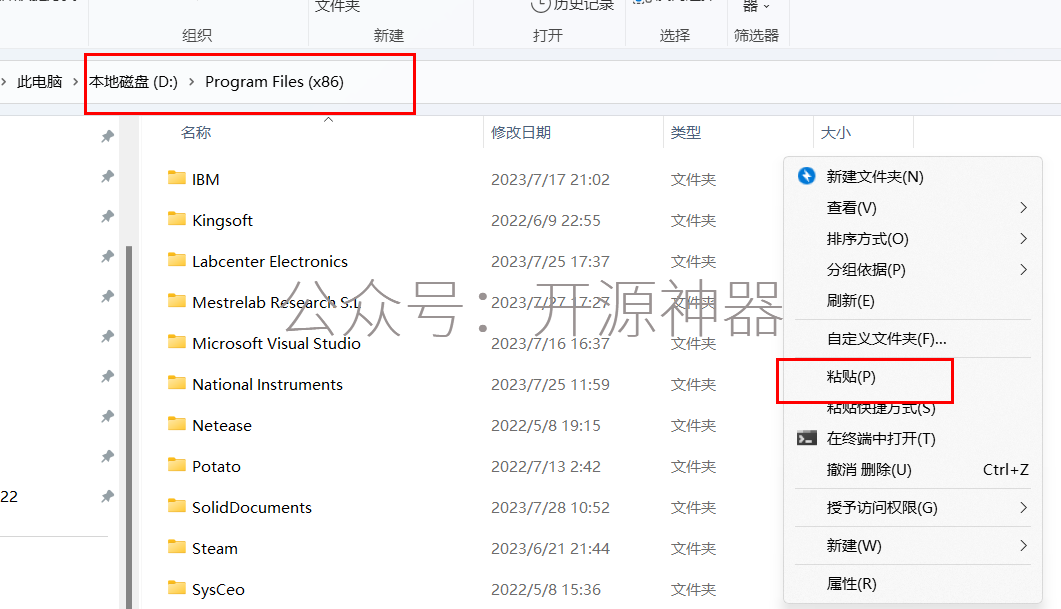This screenshot has width=1061, height=609.
Task: Click the 此电脑 breadcrumb
Action: (39, 82)
